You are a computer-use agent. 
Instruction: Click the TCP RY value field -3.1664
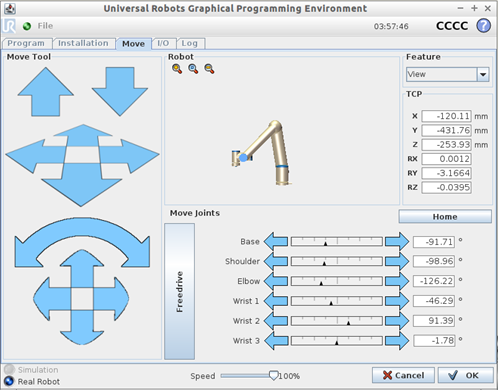click(x=446, y=173)
